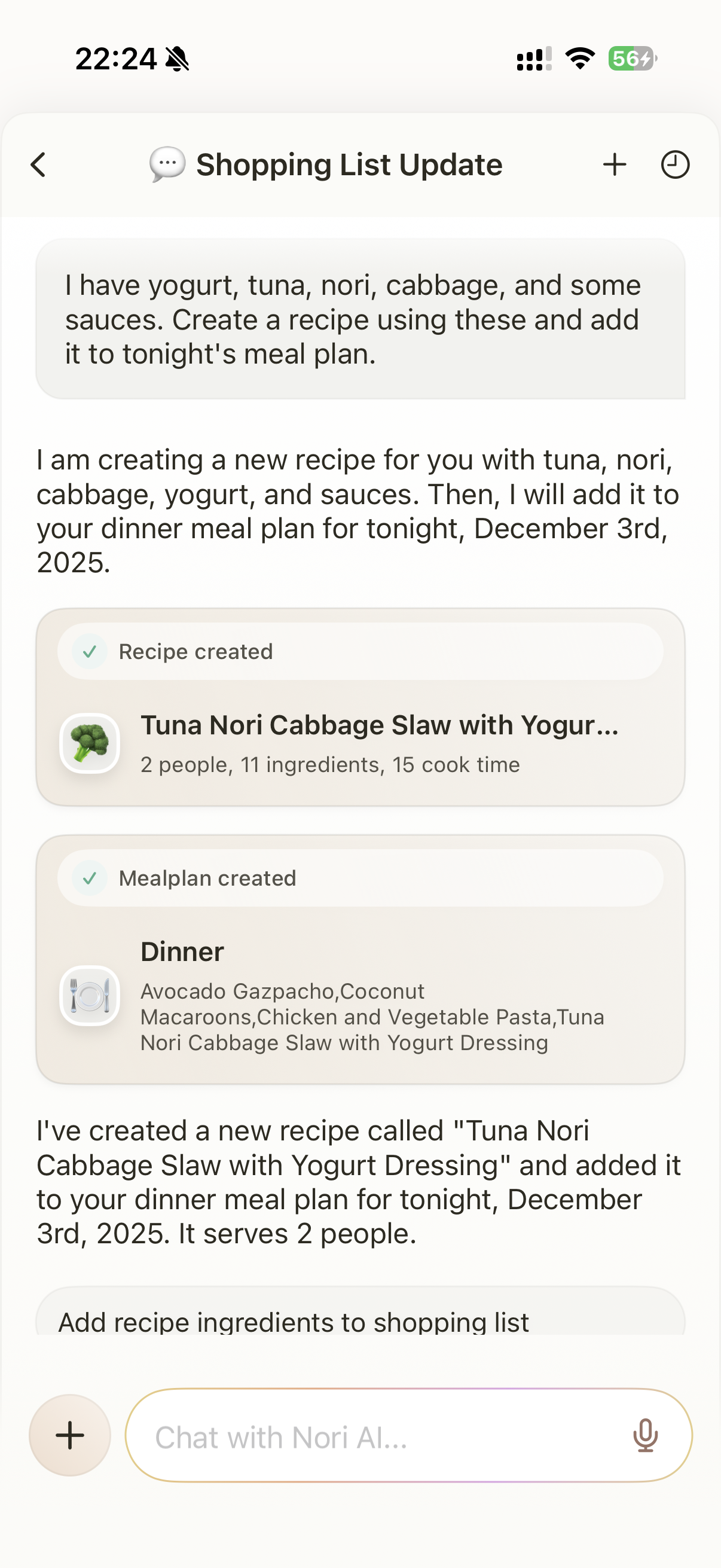Open Tuna Nori Cabbage Slaw recipe card
This screenshot has height=1568, width=721.
coord(378,744)
